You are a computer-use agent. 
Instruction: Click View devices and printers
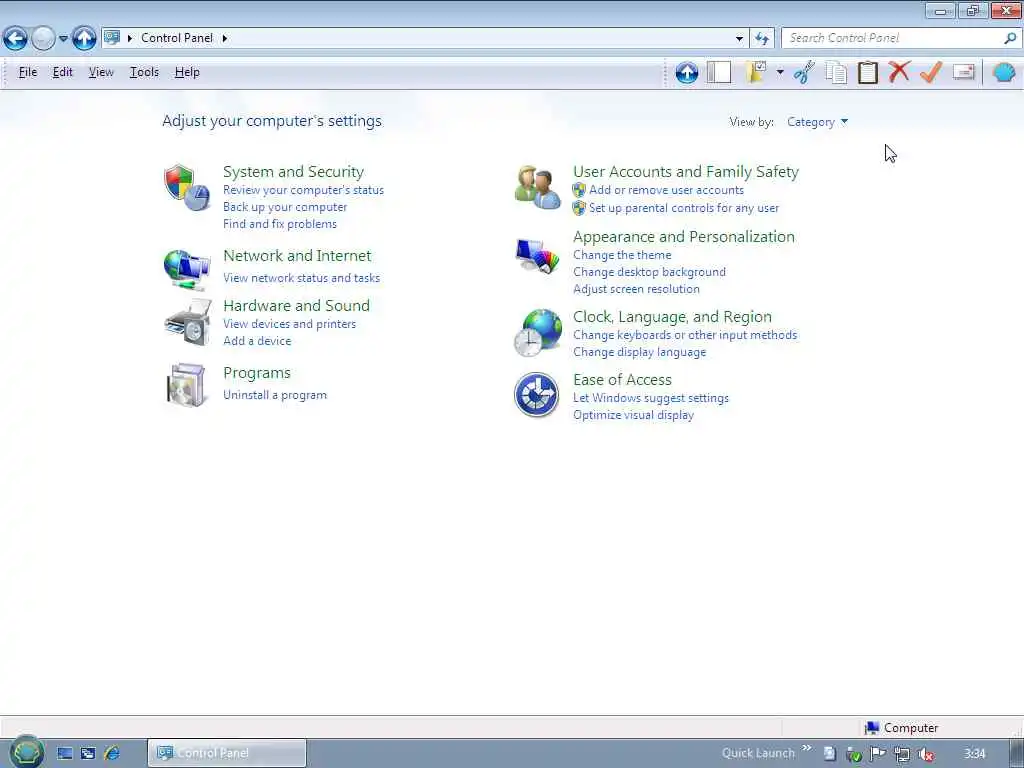pyautogui.click(x=289, y=324)
